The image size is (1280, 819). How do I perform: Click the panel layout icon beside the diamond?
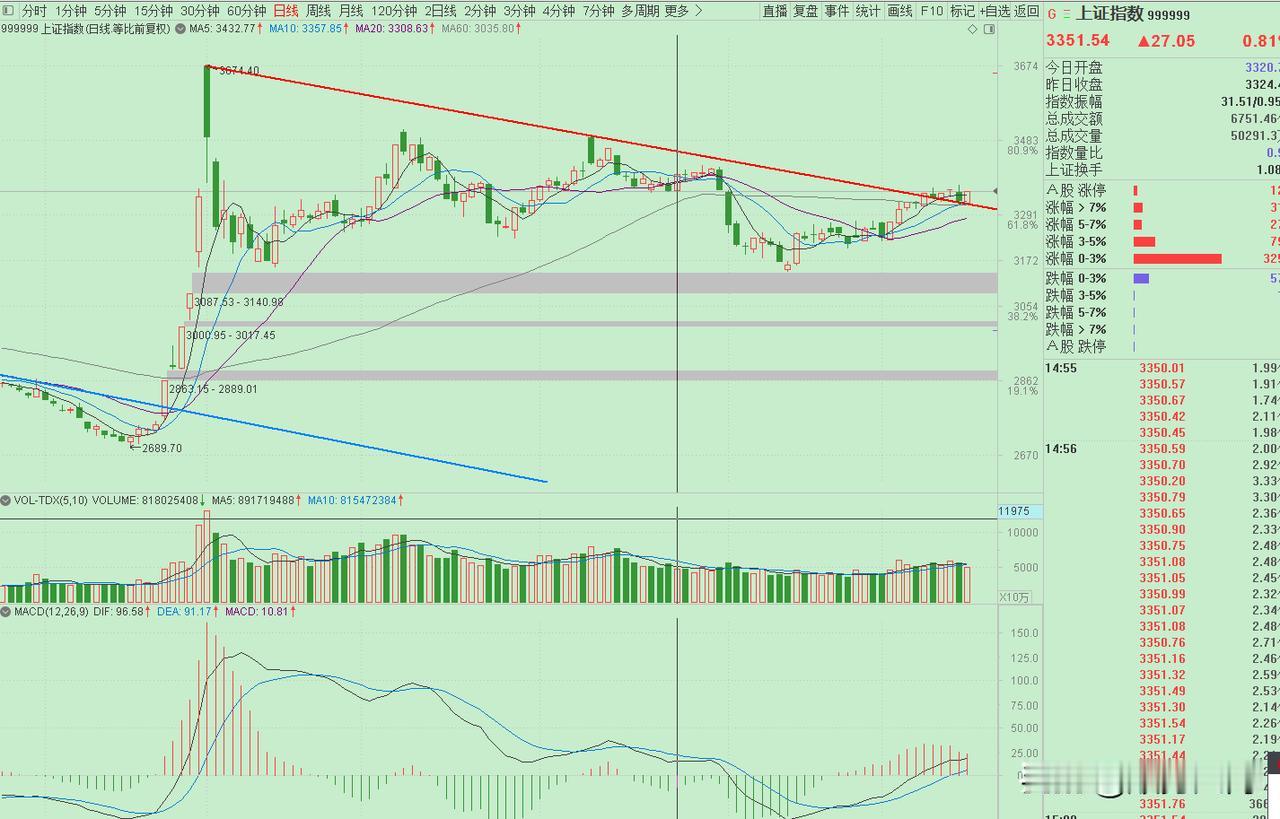pyautogui.click(x=990, y=30)
